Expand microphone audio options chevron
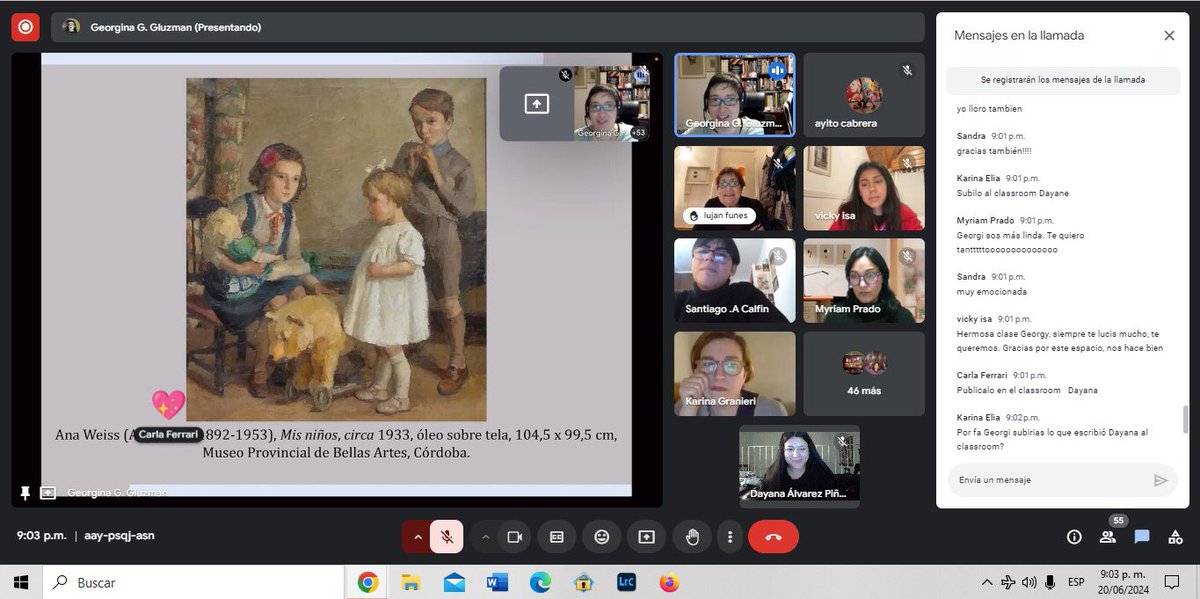1200x599 pixels. point(418,537)
